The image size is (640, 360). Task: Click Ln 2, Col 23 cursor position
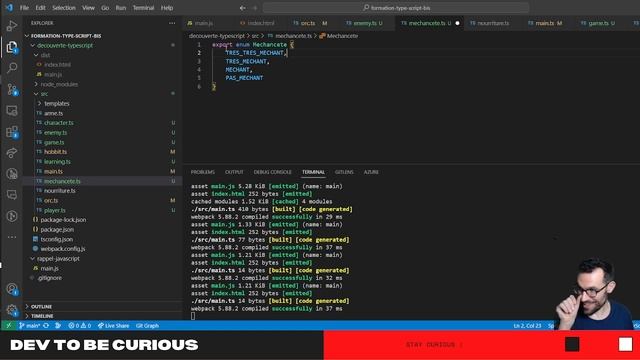tap(527, 326)
